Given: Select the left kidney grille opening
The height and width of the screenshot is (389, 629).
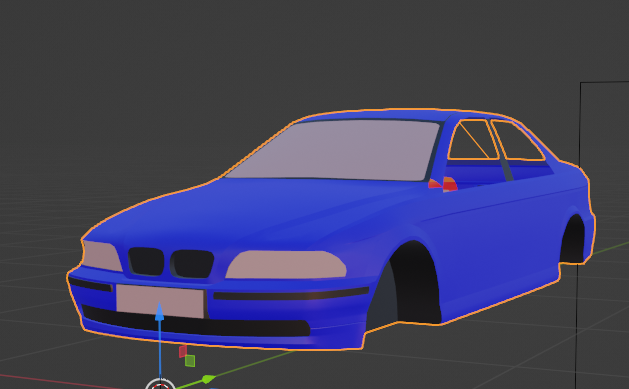Looking at the screenshot, I should 146,261.
